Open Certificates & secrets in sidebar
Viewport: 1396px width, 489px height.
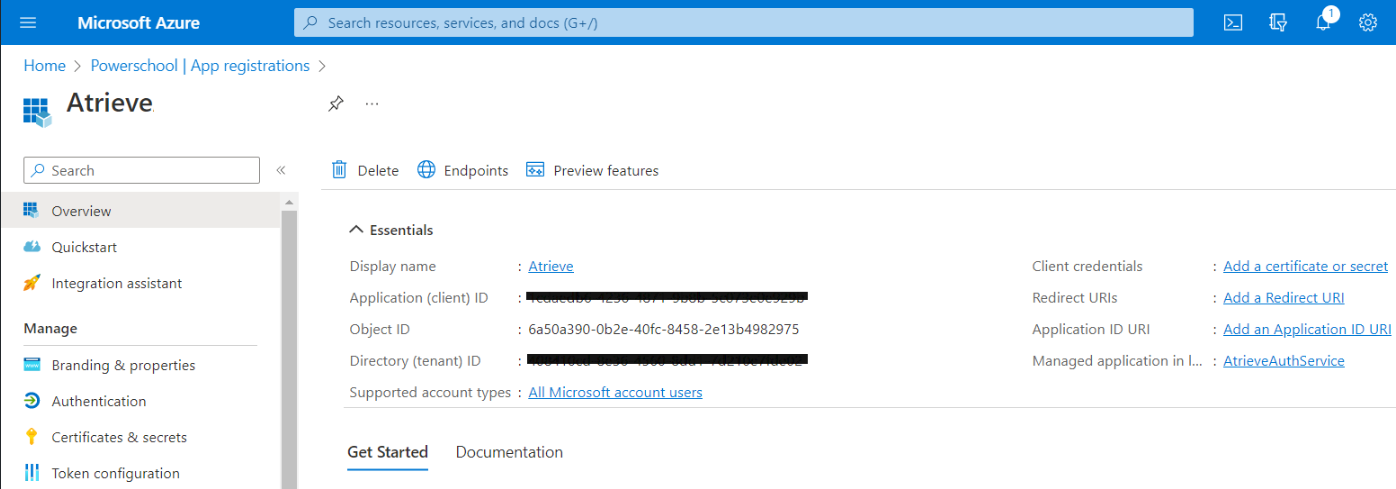[119, 437]
